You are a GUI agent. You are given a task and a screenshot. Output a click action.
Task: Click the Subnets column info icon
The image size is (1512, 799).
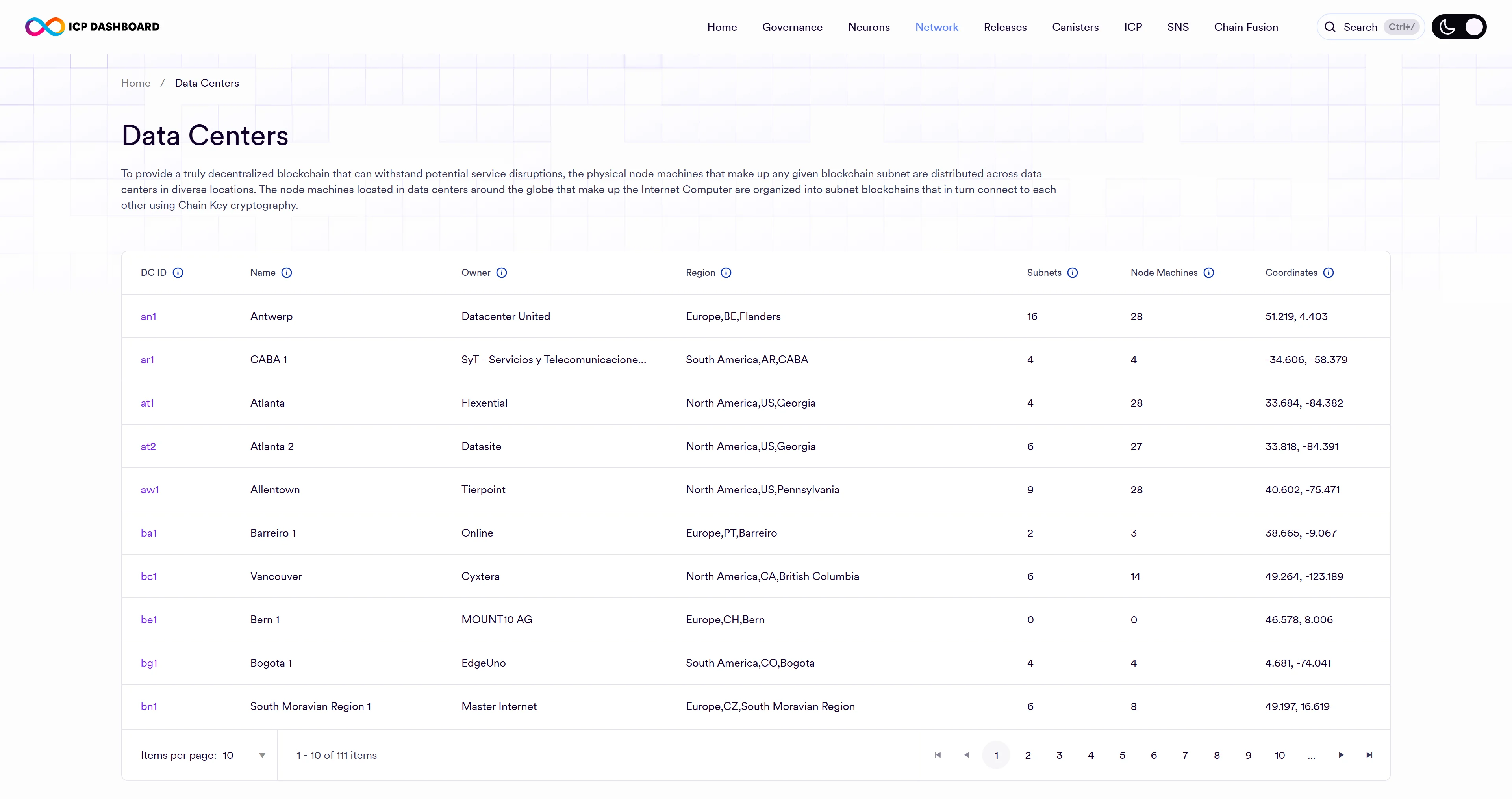click(1072, 273)
